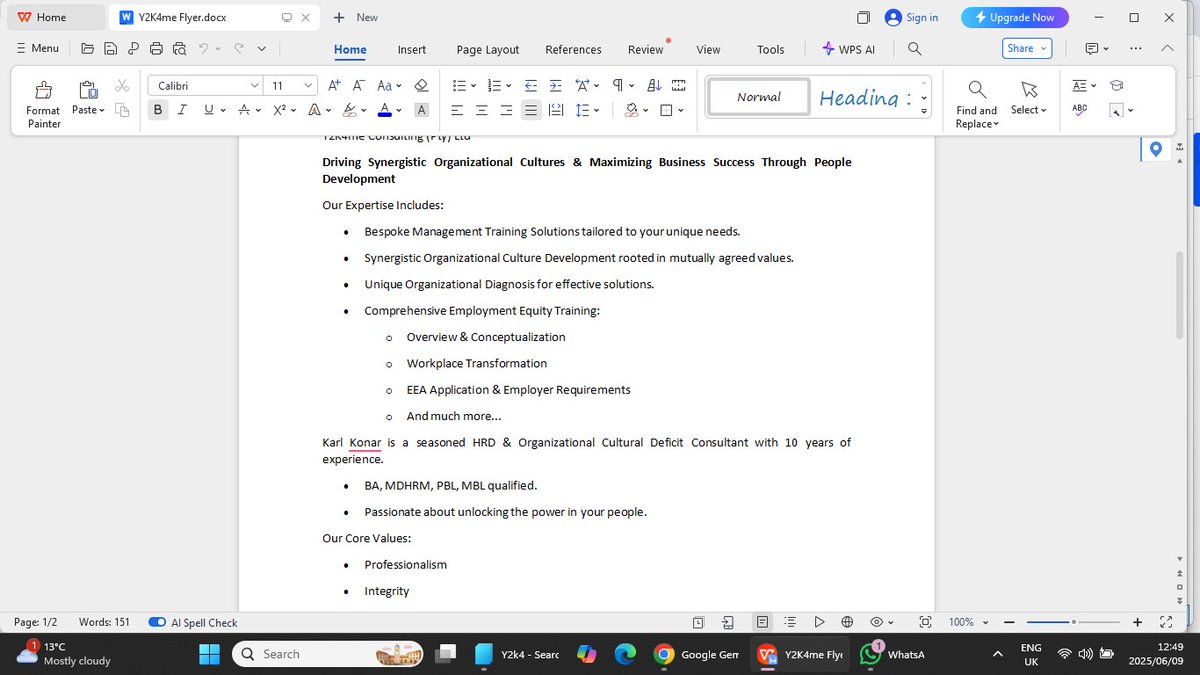Click the ABC spell check icon
This screenshot has height=675, width=1200.
pyautogui.click(x=1079, y=110)
